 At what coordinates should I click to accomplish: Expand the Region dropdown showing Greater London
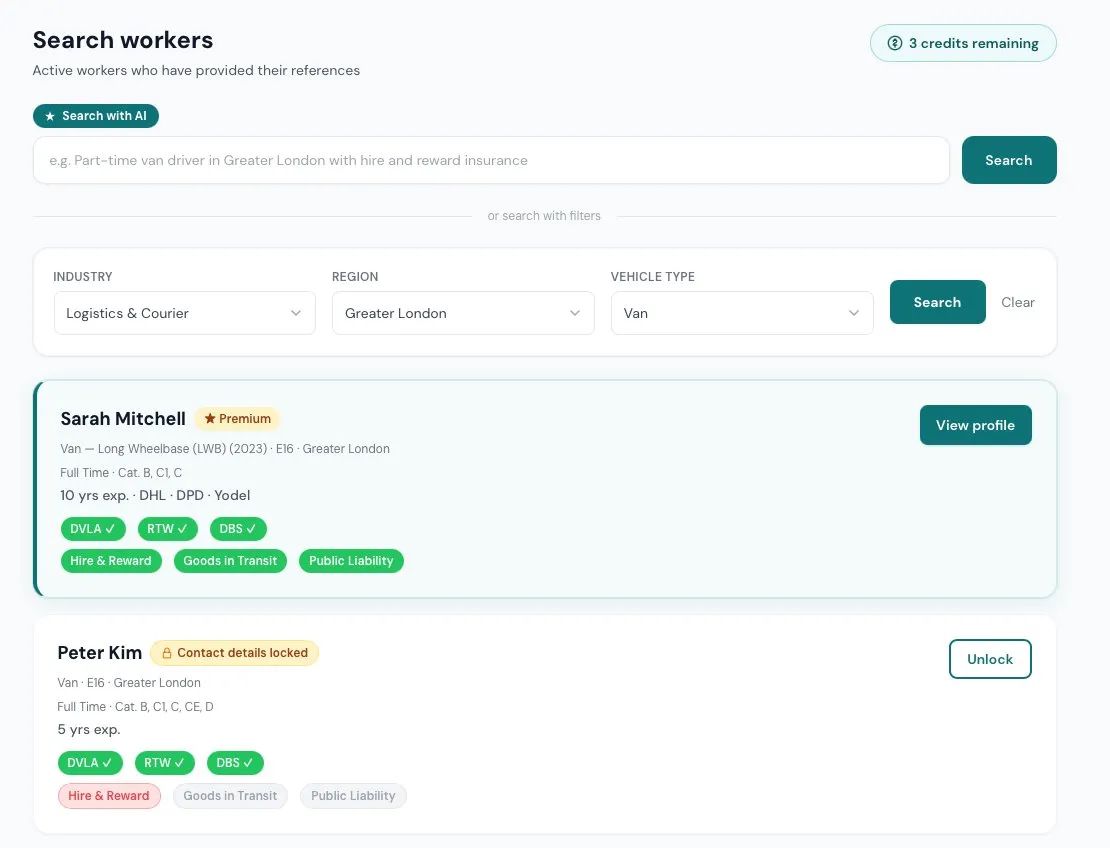pyautogui.click(x=463, y=313)
